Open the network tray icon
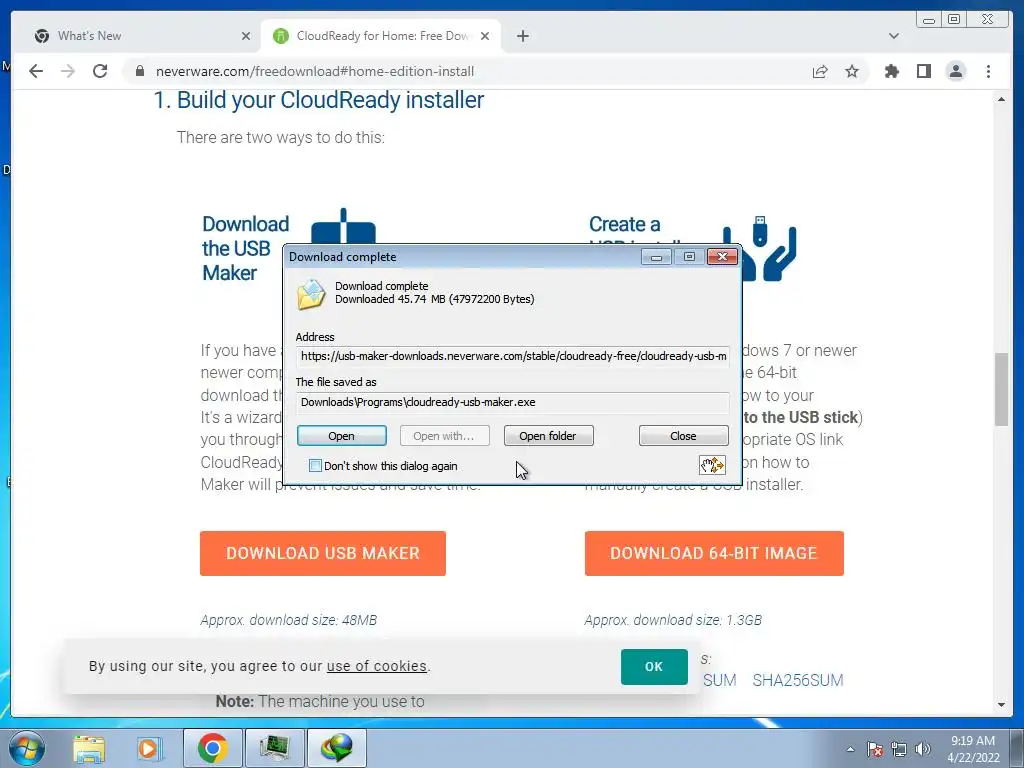The width and height of the screenshot is (1024, 768). tap(899, 749)
